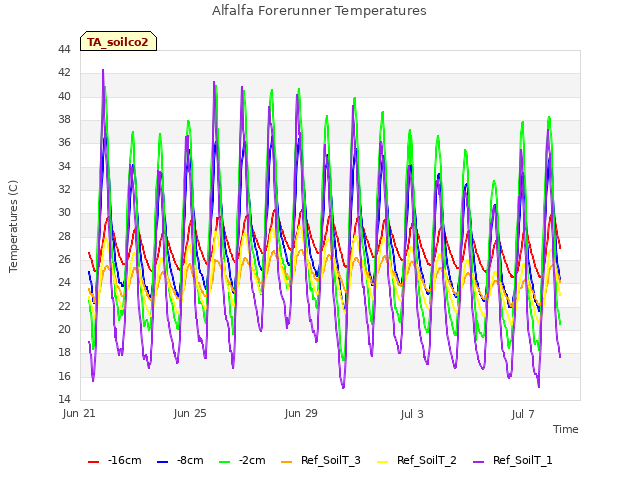Click the Jun 29 x-axis tick label
The width and height of the screenshot is (640, 480).
click(301, 413)
